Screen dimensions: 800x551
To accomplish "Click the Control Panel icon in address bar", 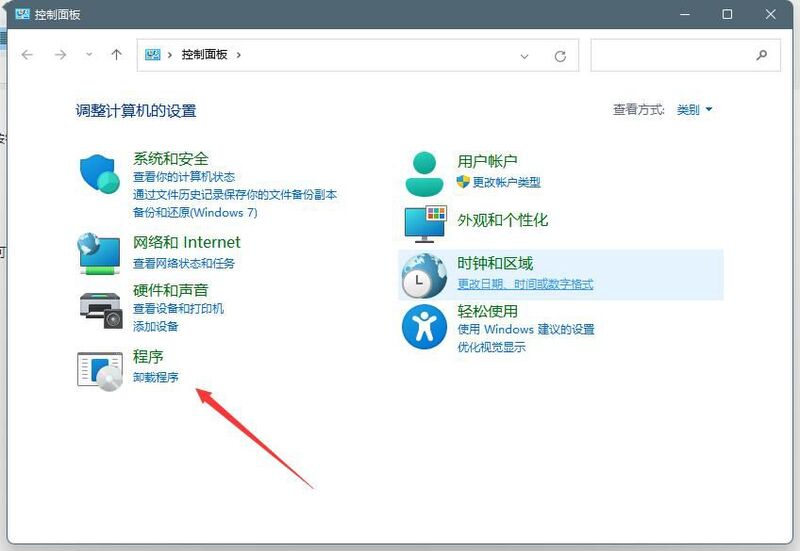I will click(153, 55).
